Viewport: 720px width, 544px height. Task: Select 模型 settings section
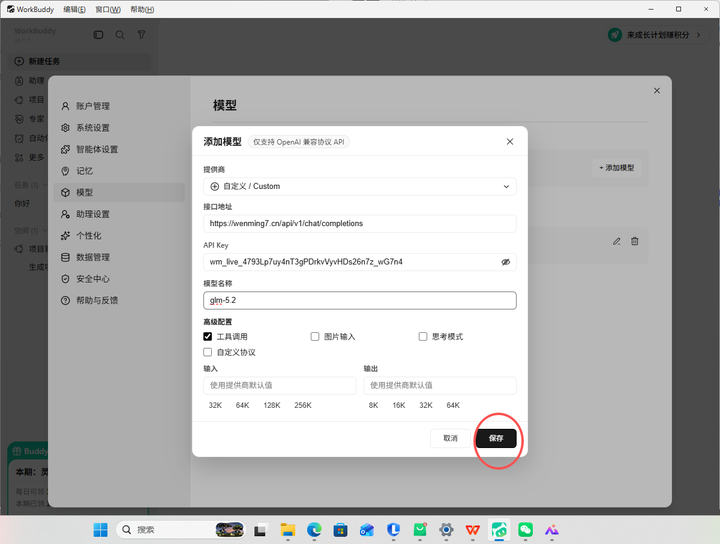119,192
